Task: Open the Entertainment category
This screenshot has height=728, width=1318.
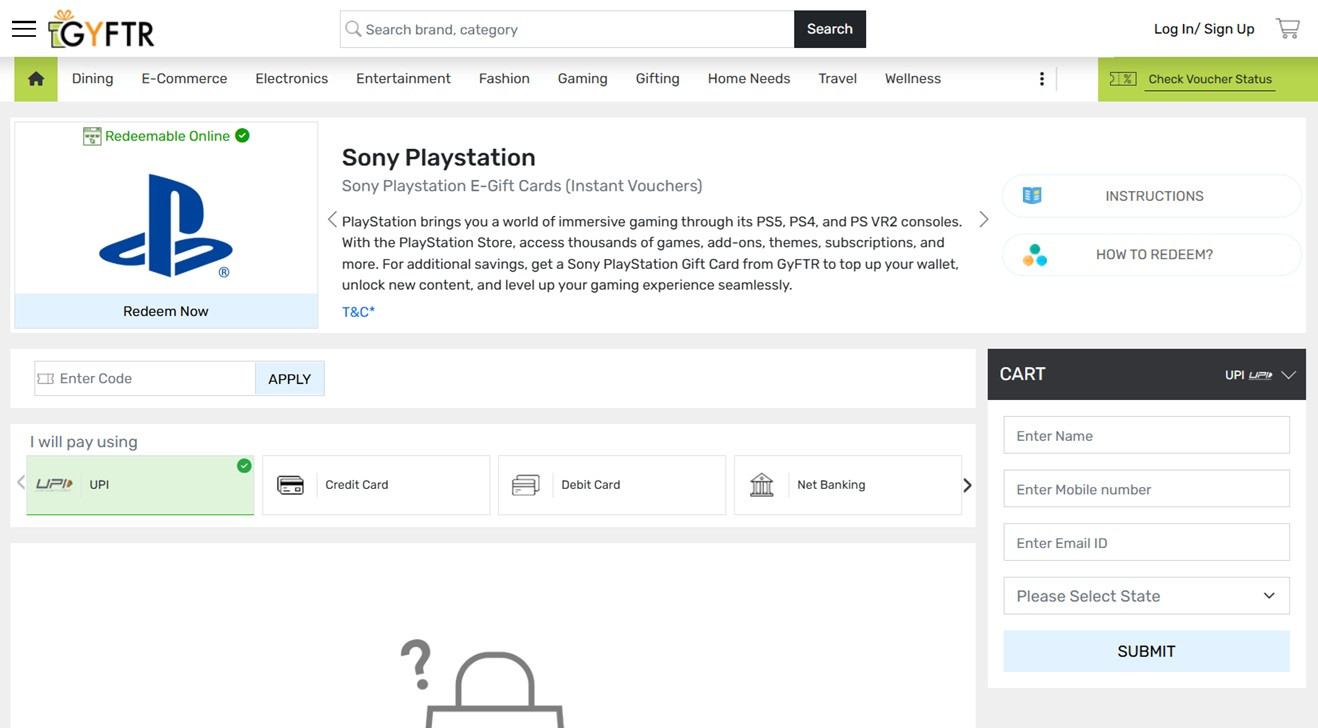Action: [x=403, y=79]
